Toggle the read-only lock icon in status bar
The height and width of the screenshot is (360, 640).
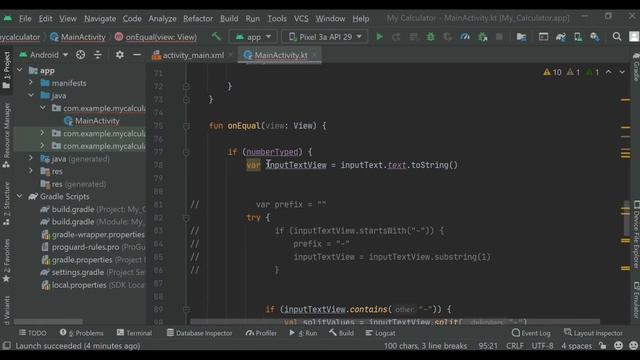(x=602, y=346)
